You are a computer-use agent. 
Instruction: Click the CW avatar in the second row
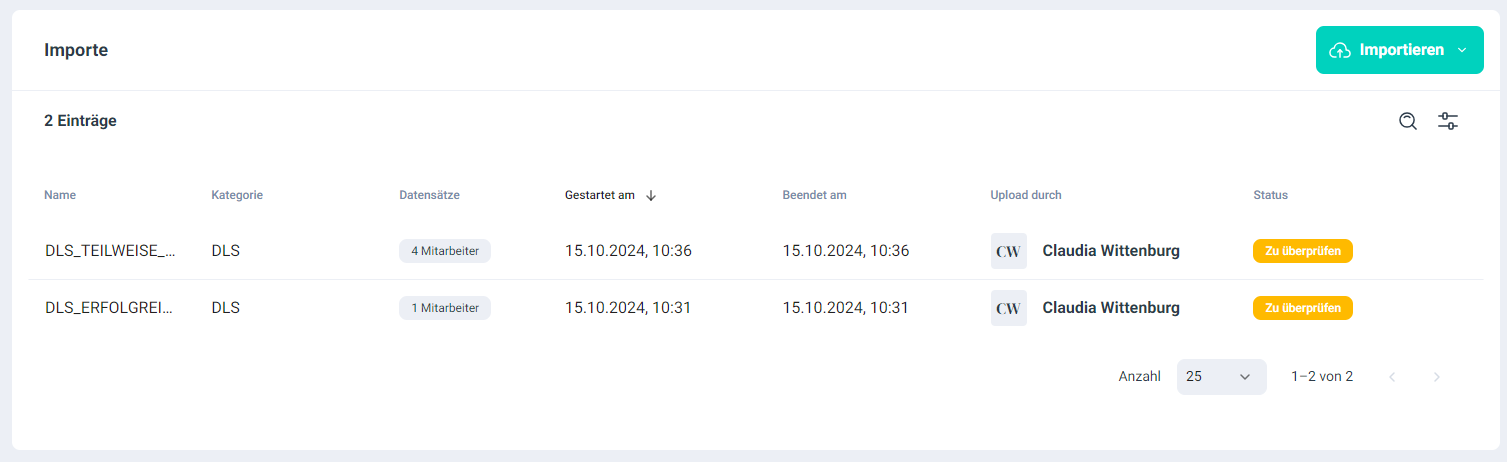(1008, 308)
